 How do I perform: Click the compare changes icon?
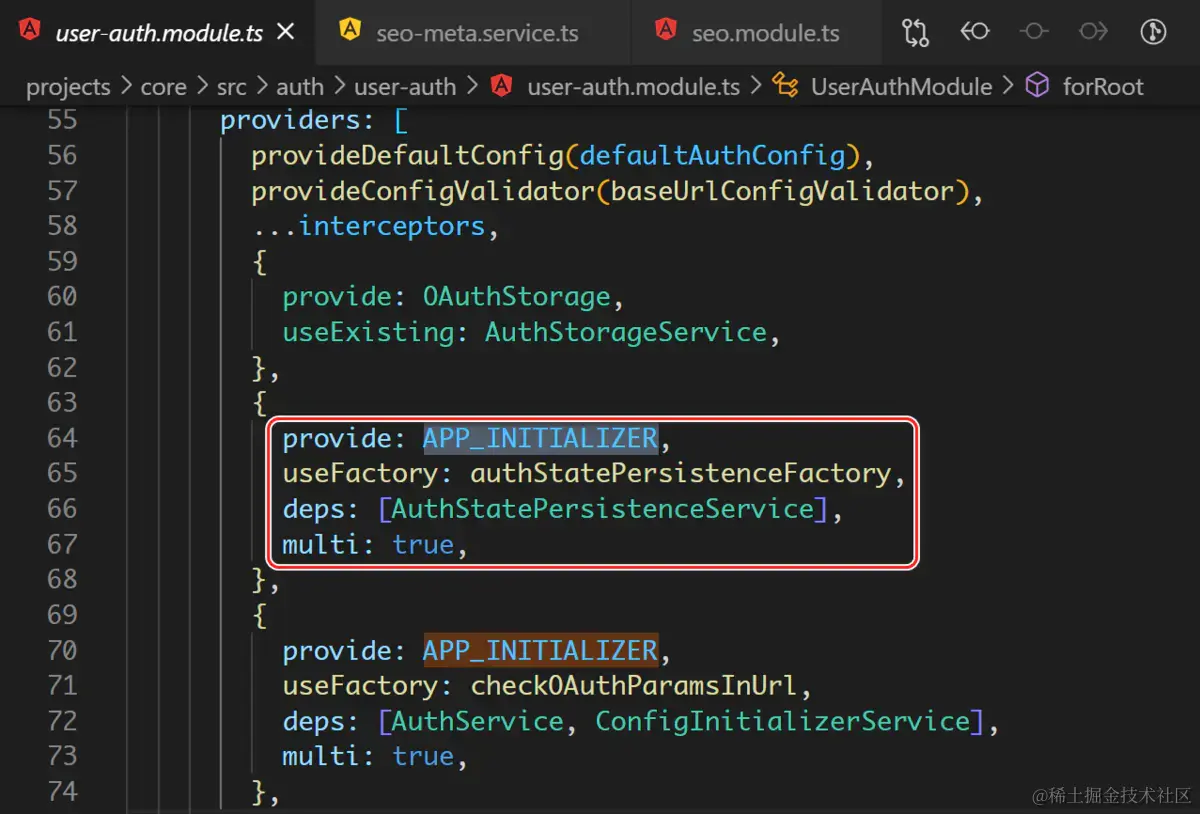click(x=915, y=32)
